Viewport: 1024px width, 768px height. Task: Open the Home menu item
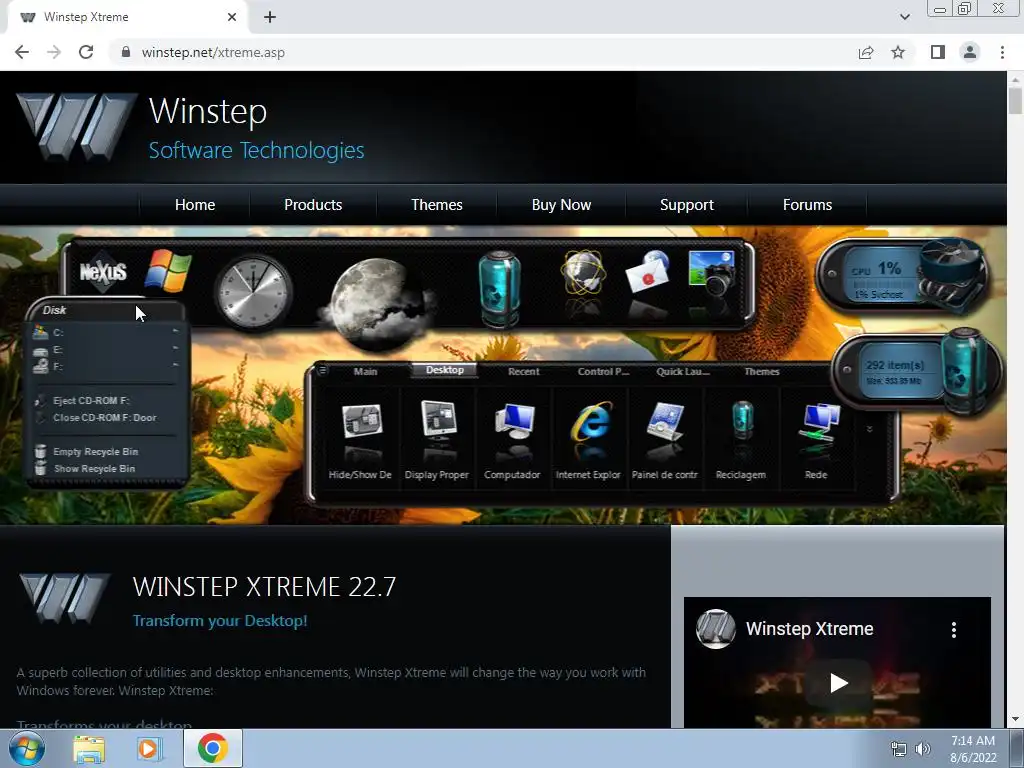point(195,204)
